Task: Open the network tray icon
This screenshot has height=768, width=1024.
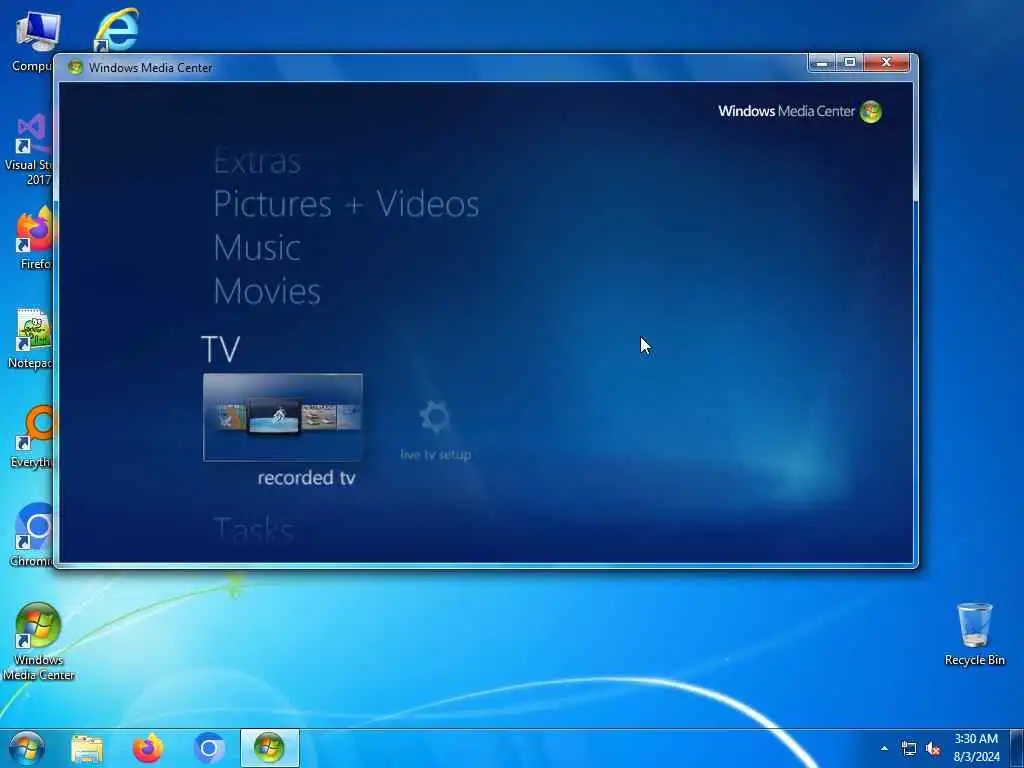Action: (908, 748)
